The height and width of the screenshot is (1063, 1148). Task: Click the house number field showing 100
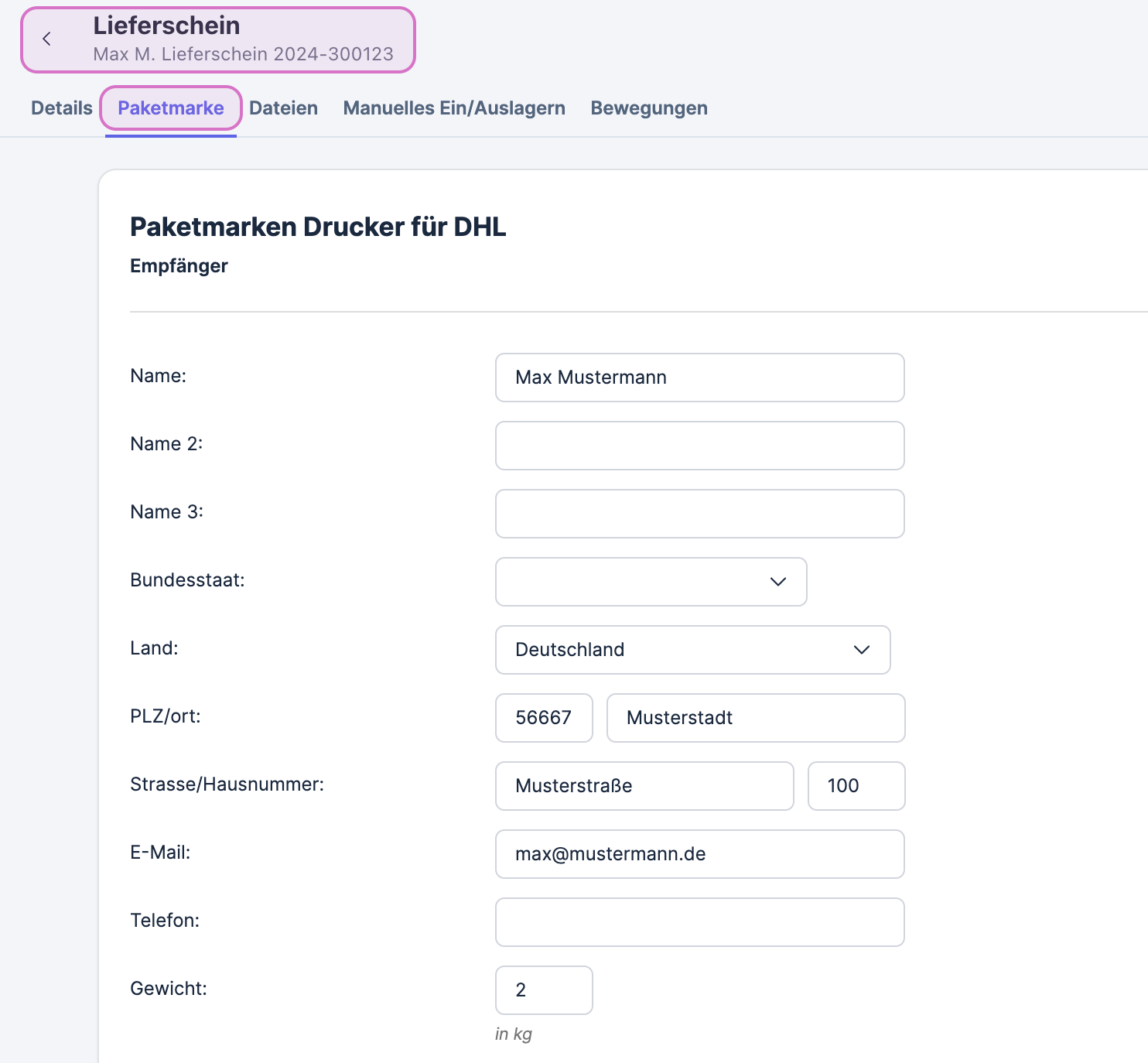tap(856, 786)
